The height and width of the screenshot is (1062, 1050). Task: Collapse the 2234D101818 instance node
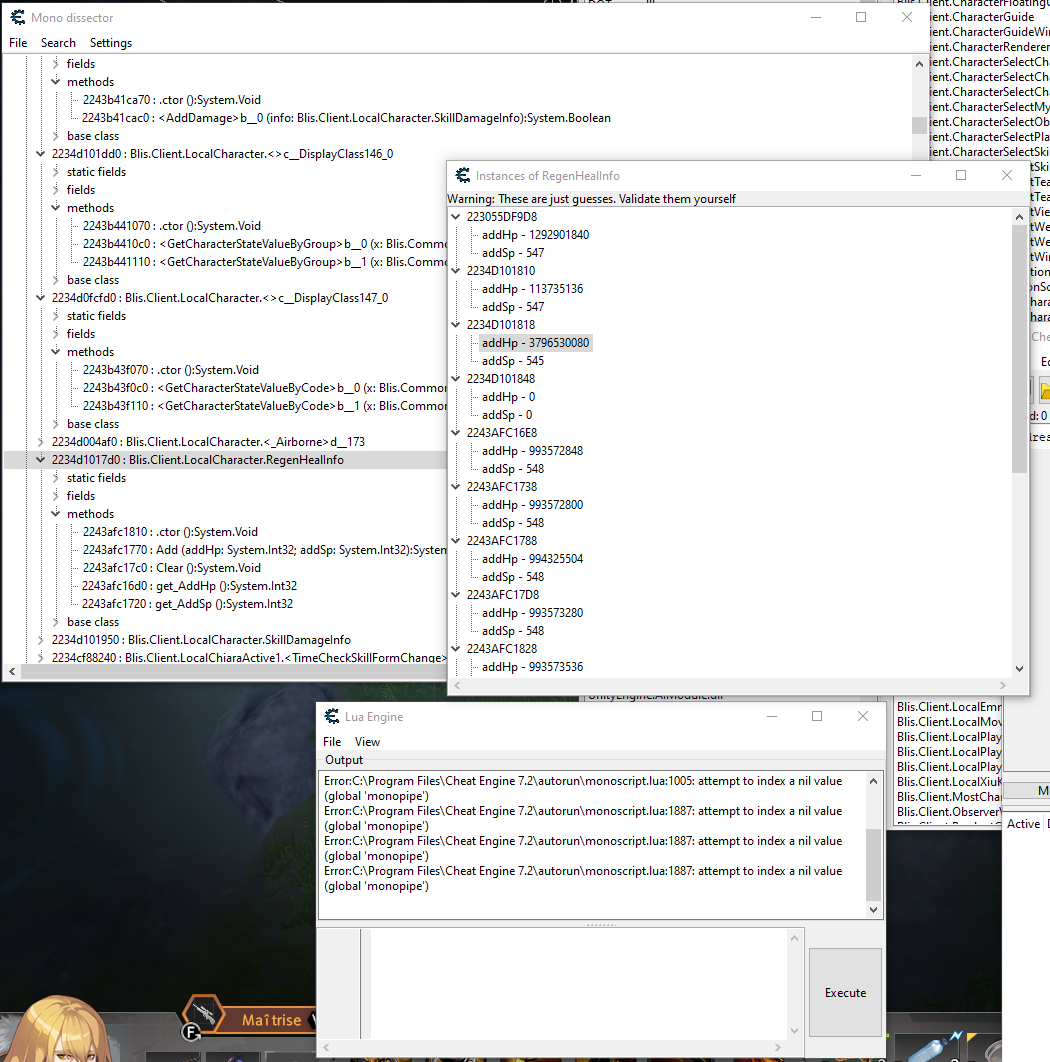click(x=457, y=325)
